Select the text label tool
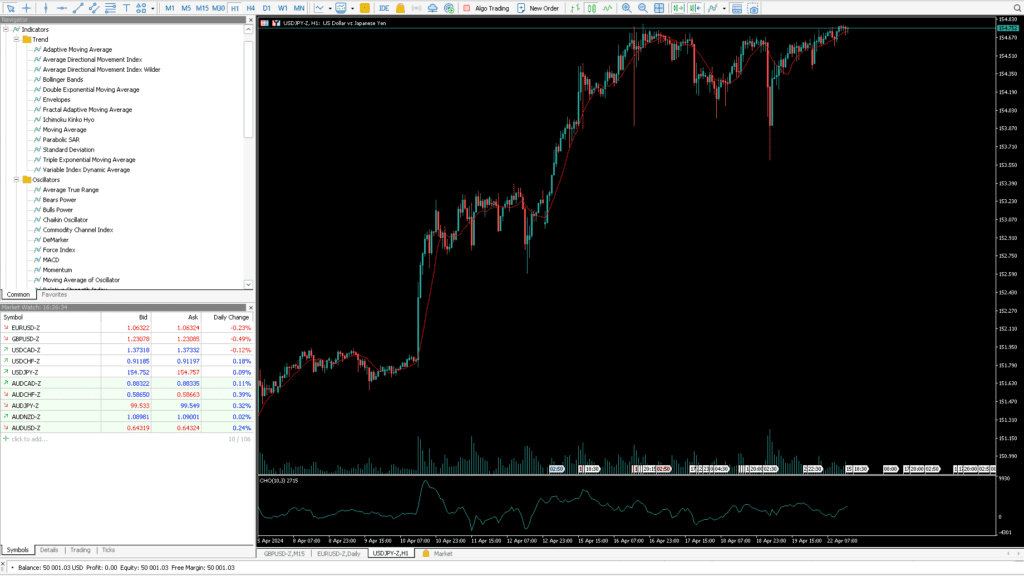This screenshot has width=1024, height=576. 126,8
